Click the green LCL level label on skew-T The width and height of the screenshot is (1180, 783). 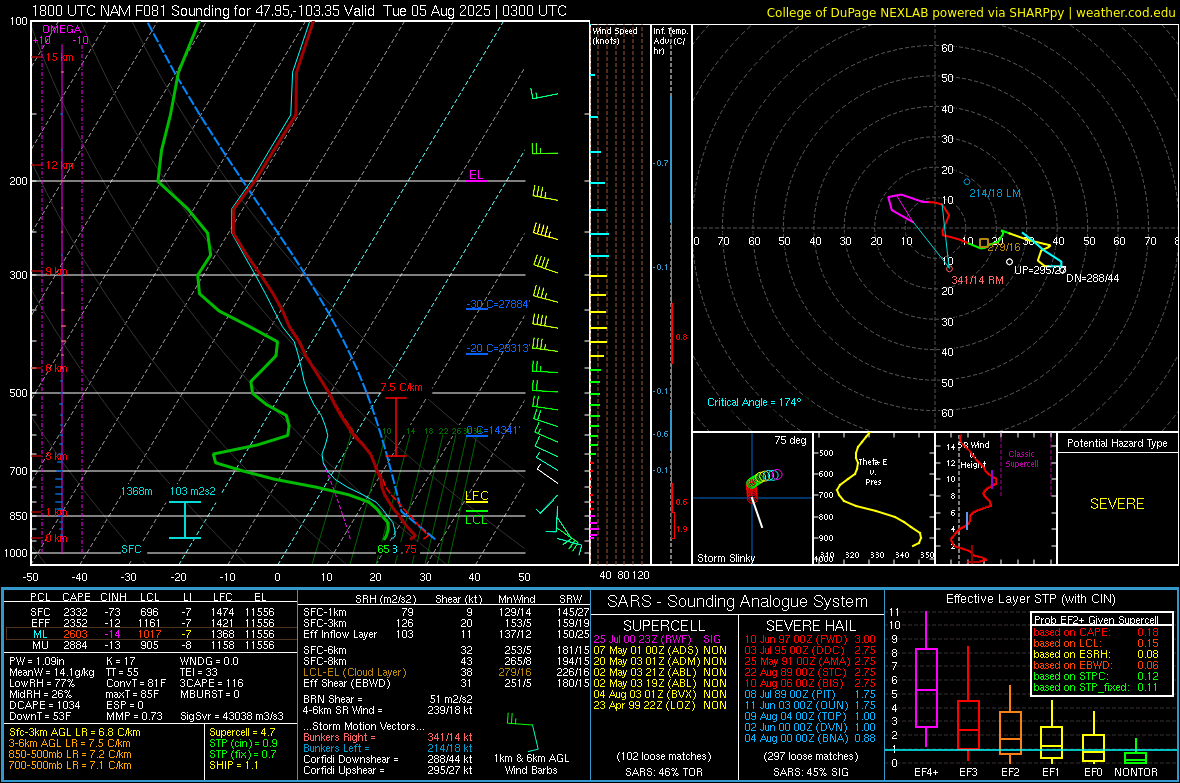coord(476,519)
